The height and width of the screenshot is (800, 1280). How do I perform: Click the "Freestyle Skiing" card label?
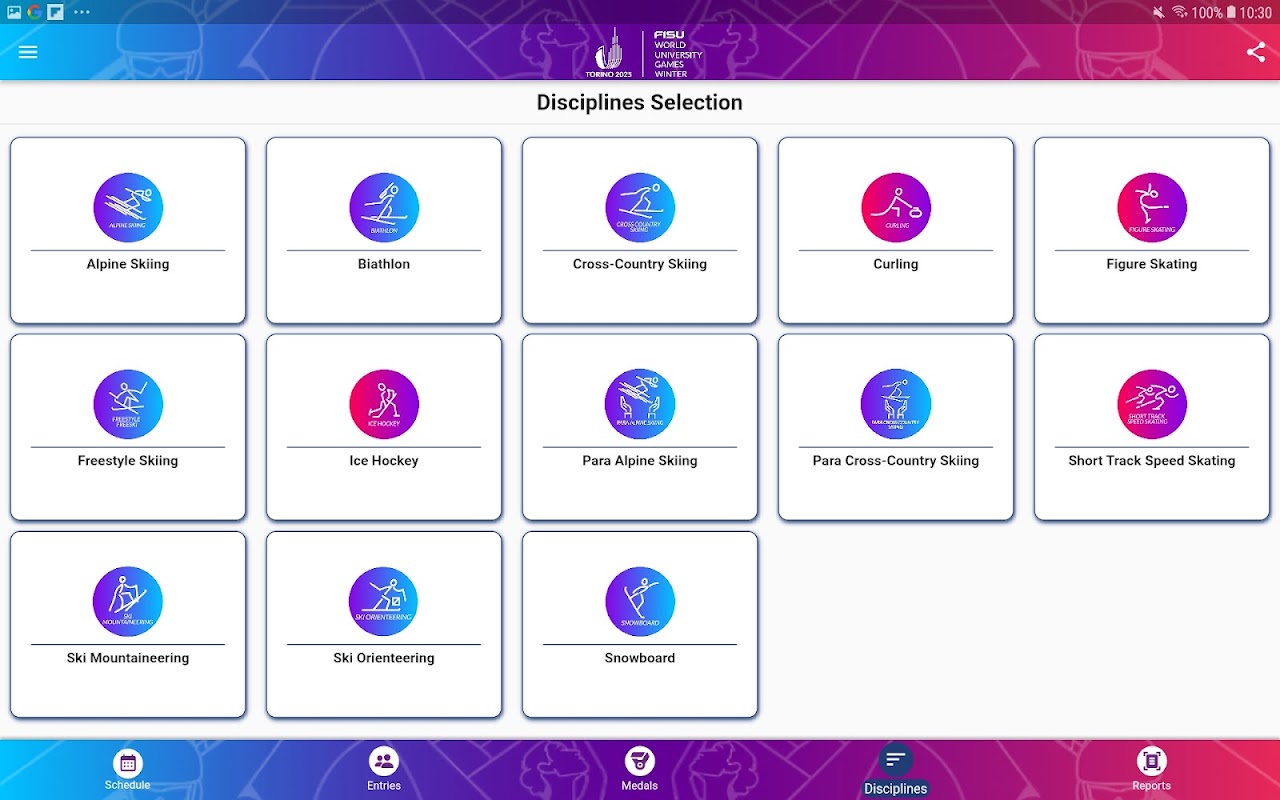pyautogui.click(x=128, y=461)
